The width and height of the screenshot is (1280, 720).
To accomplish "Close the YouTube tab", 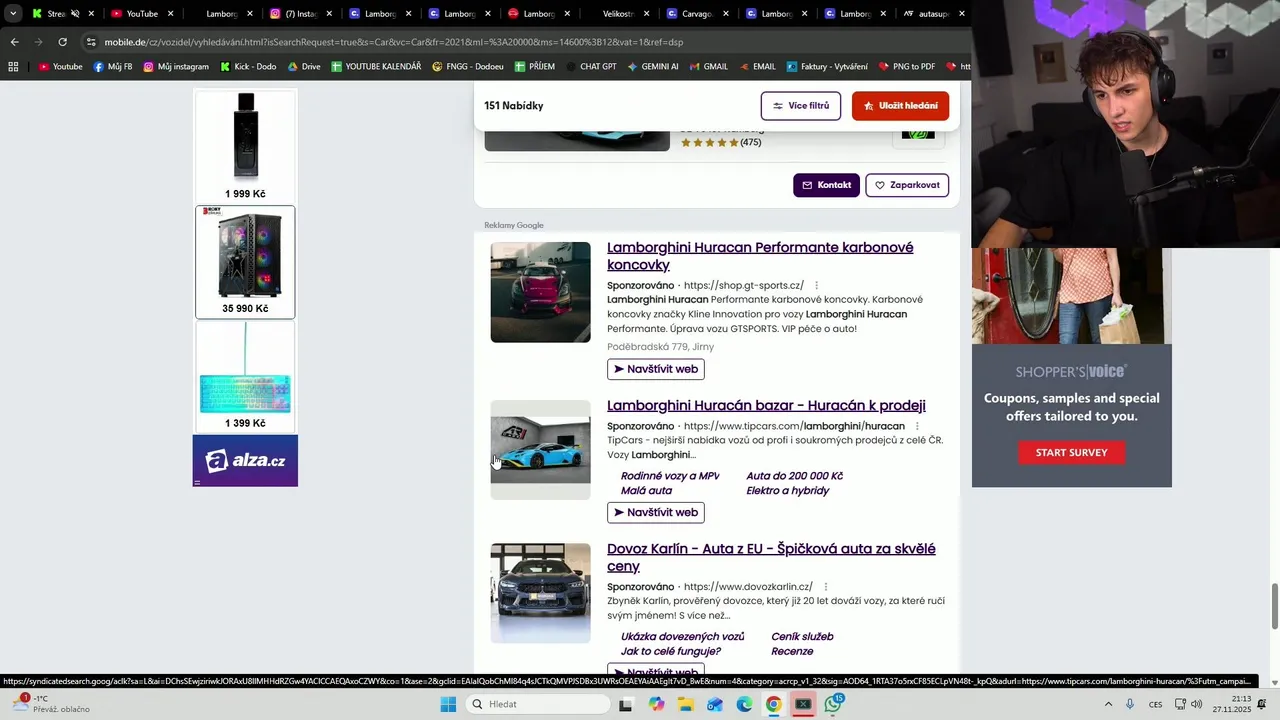I will click(170, 14).
